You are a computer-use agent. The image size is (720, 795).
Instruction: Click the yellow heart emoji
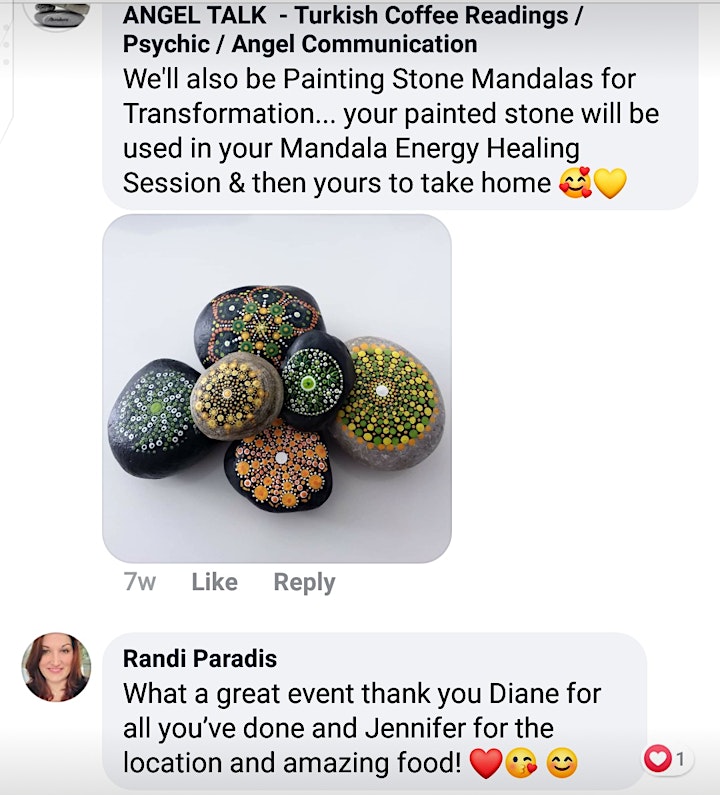click(610, 183)
